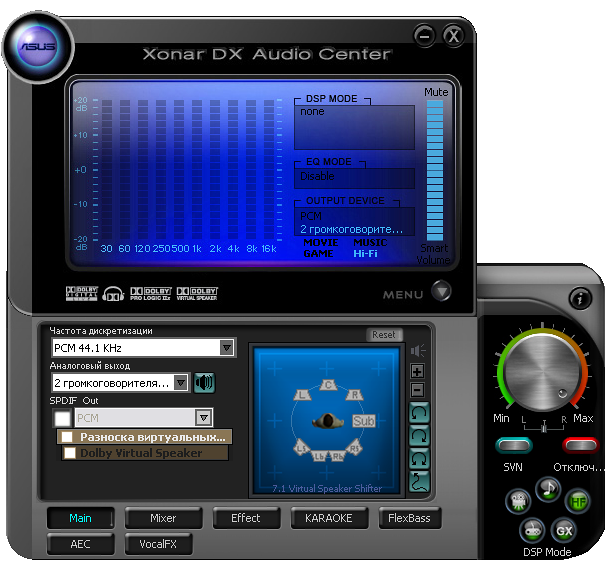The height and width of the screenshot is (569, 606).
Task: Check the Разноска виртуальных checkbox
Action: [67, 437]
